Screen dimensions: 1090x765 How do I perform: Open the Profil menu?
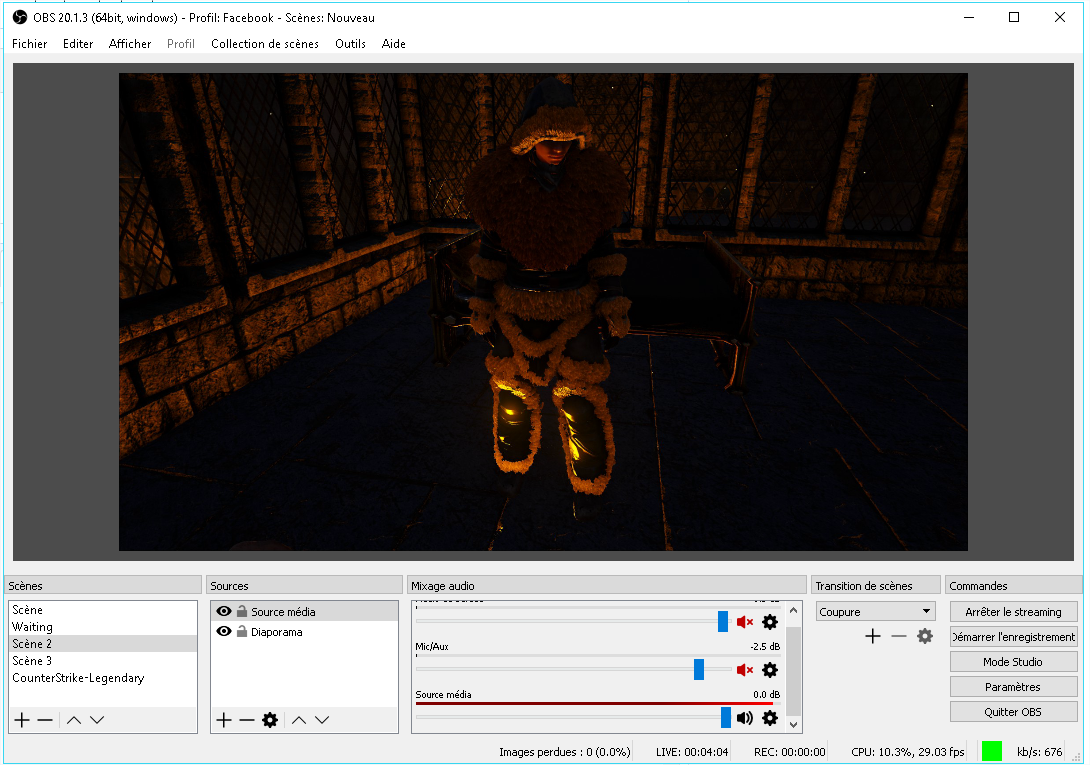tap(181, 44)
